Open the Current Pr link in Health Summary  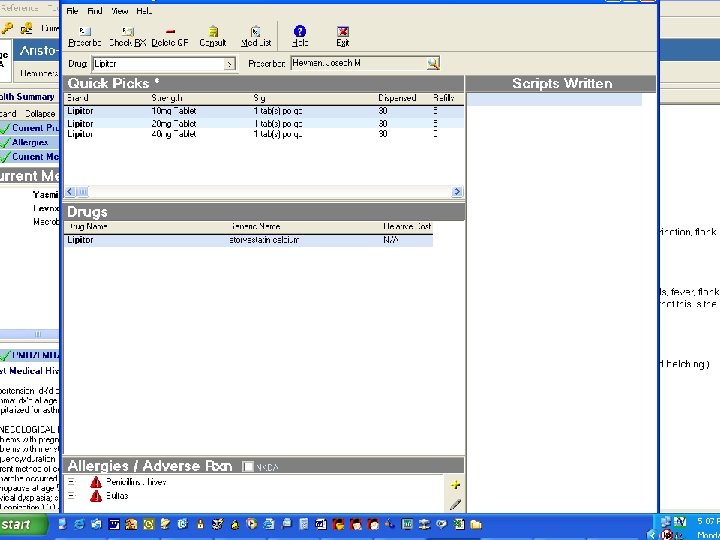35,129
